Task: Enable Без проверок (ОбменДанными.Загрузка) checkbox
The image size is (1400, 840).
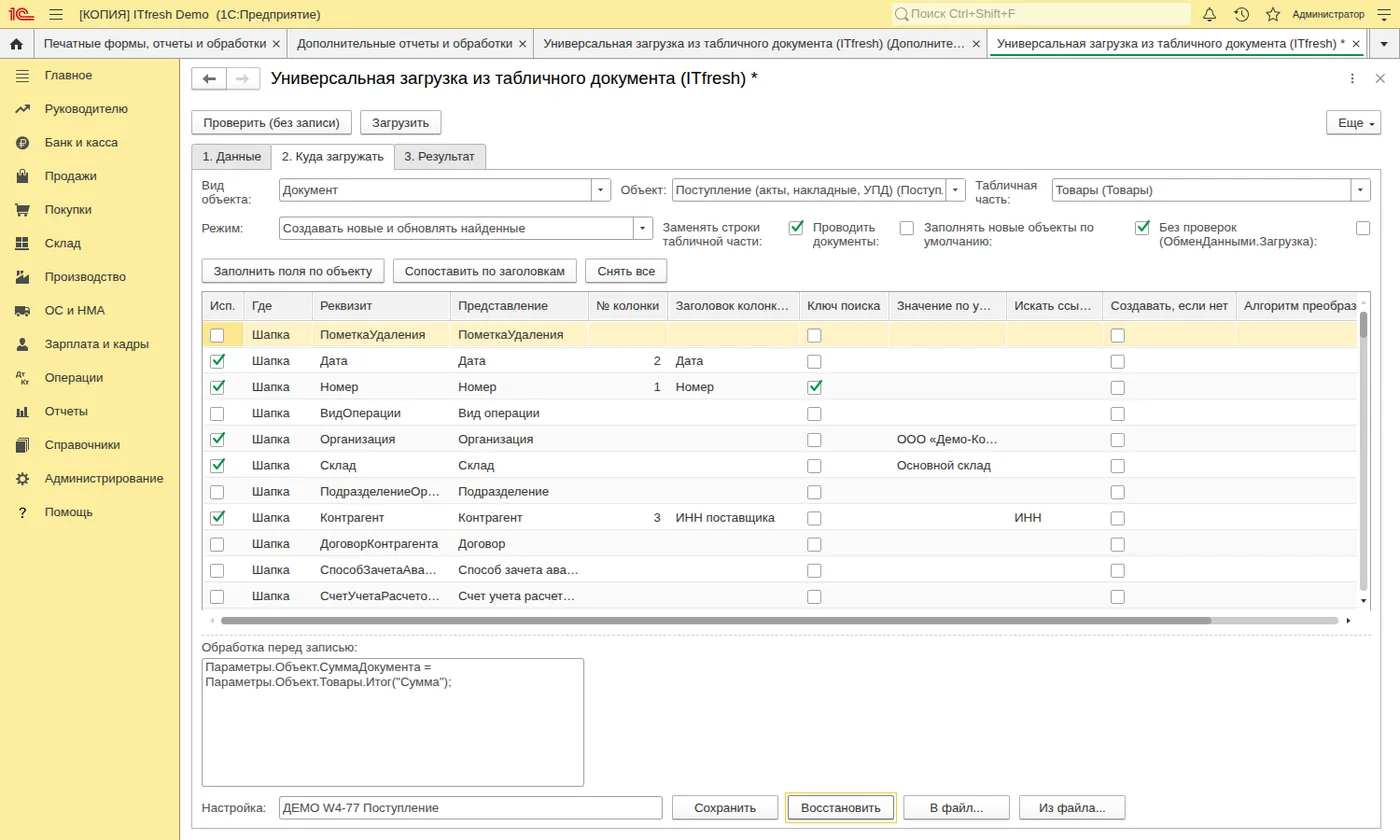Action: (x=1363, y=228)
